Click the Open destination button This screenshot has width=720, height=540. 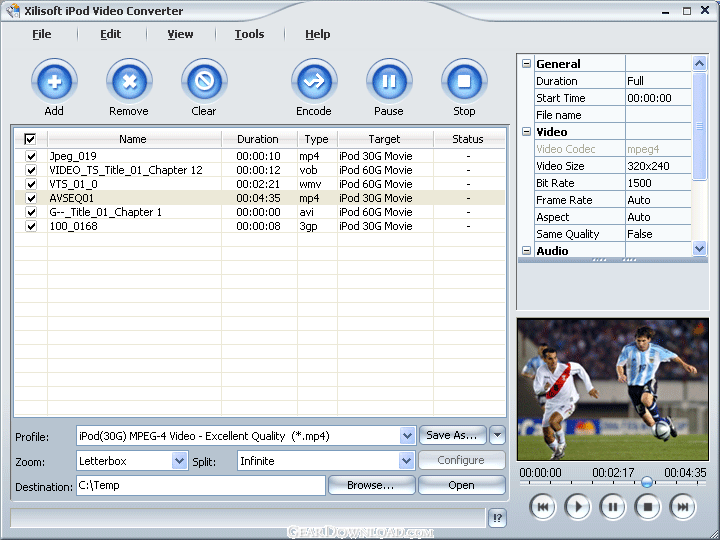461,485
